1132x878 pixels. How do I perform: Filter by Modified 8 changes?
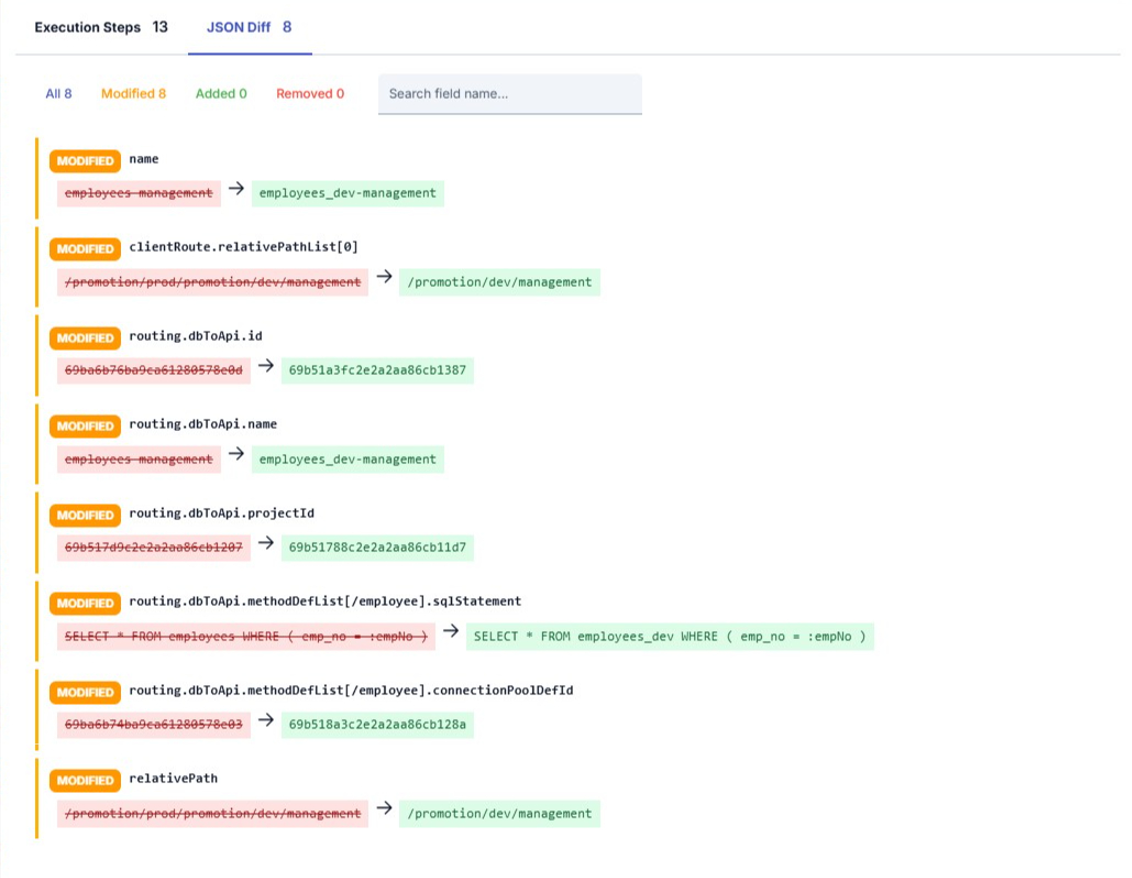coord(134,94)
